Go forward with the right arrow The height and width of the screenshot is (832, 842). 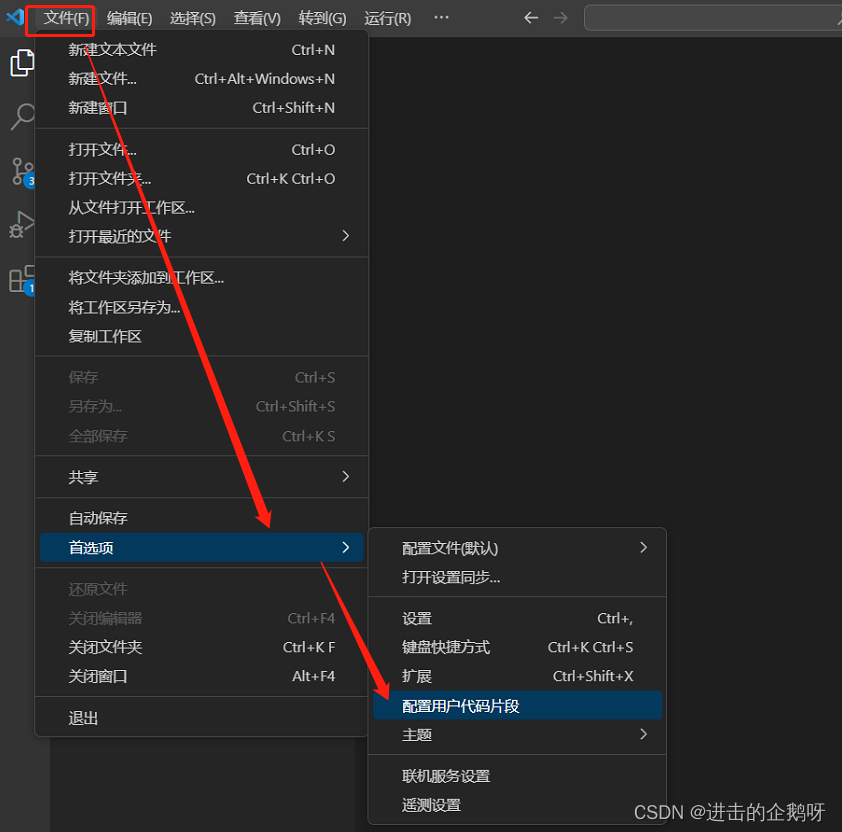560,18
